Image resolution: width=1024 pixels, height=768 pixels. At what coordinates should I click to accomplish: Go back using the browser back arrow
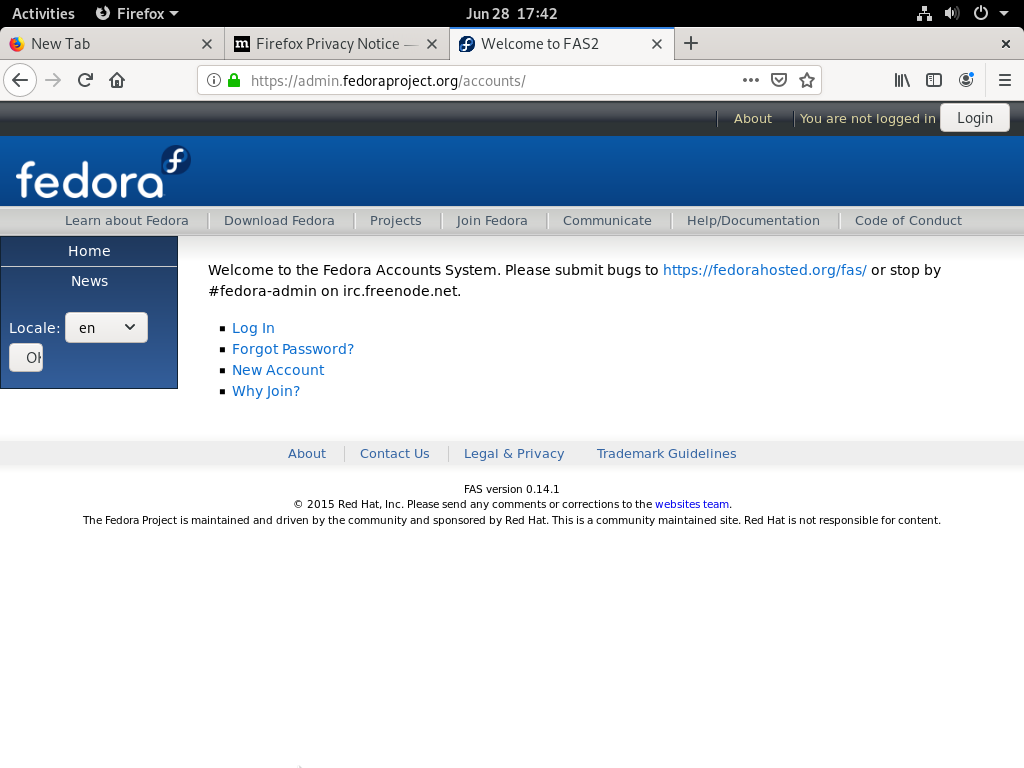[x=20, y=80]
